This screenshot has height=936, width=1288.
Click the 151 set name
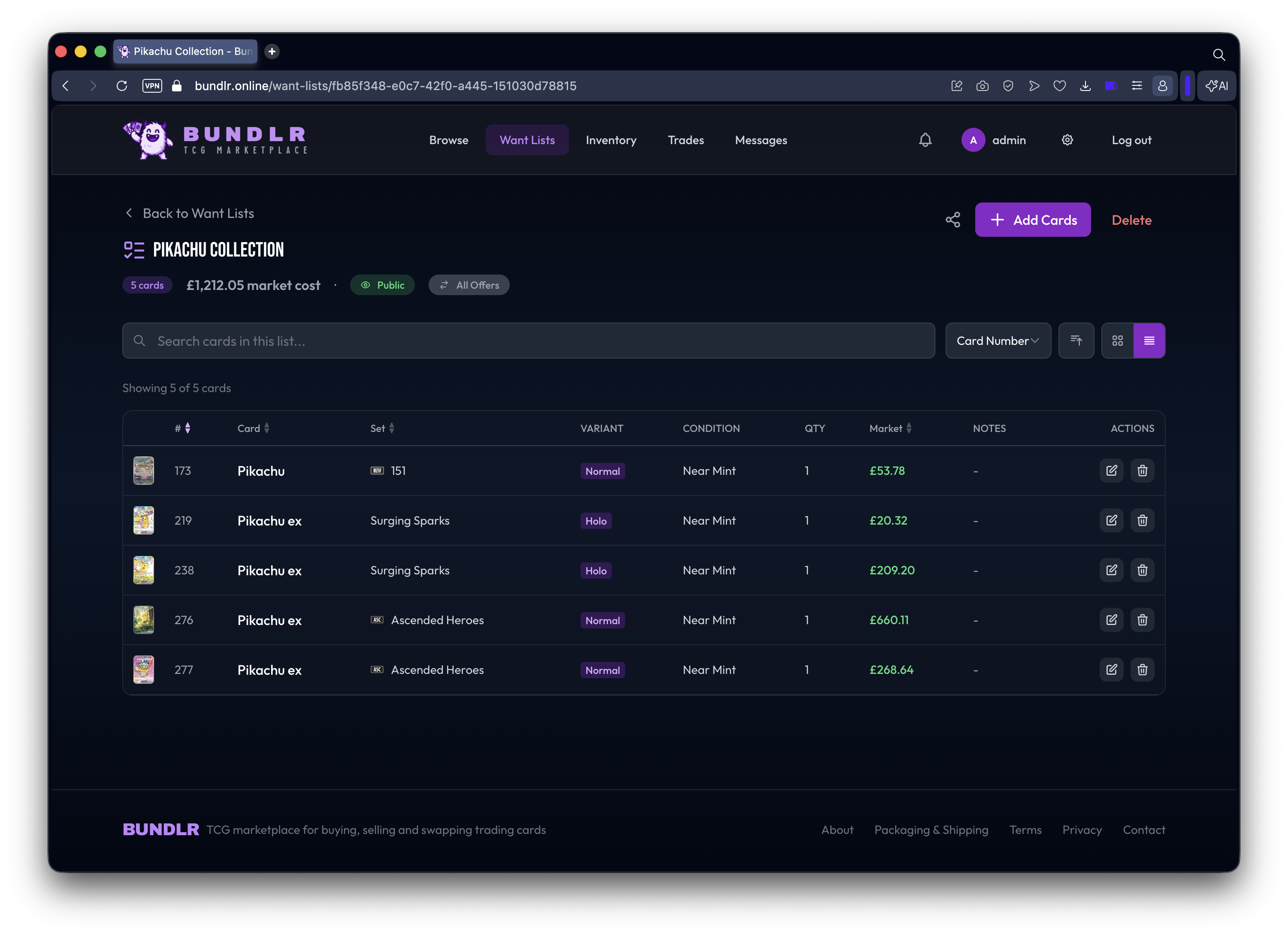tap(398, 470)
